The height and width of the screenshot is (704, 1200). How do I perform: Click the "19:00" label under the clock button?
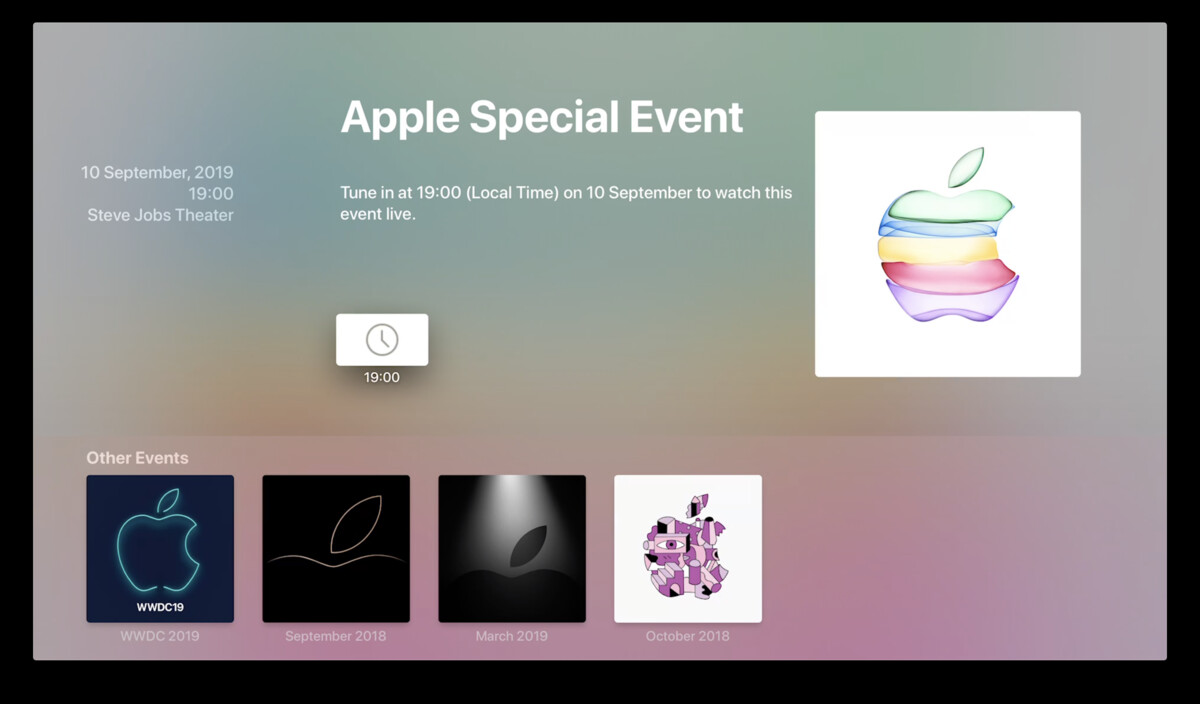click(382, 378)
